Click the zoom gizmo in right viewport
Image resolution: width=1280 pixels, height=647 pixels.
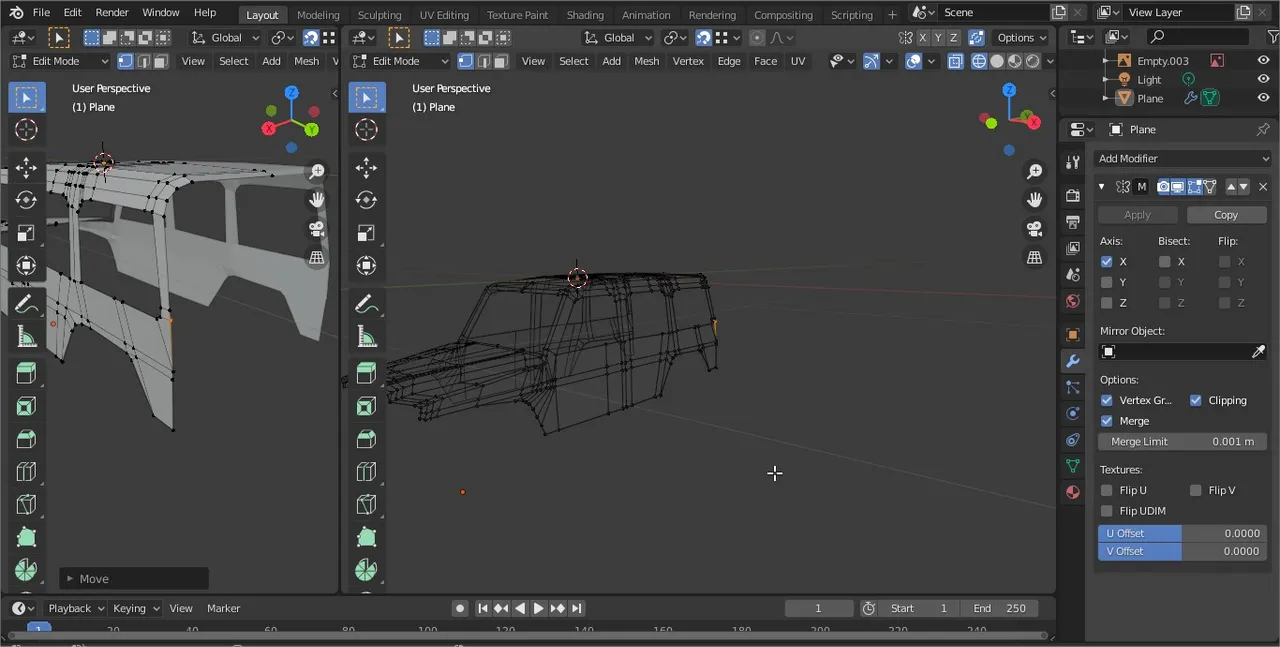pos(1035,172)
